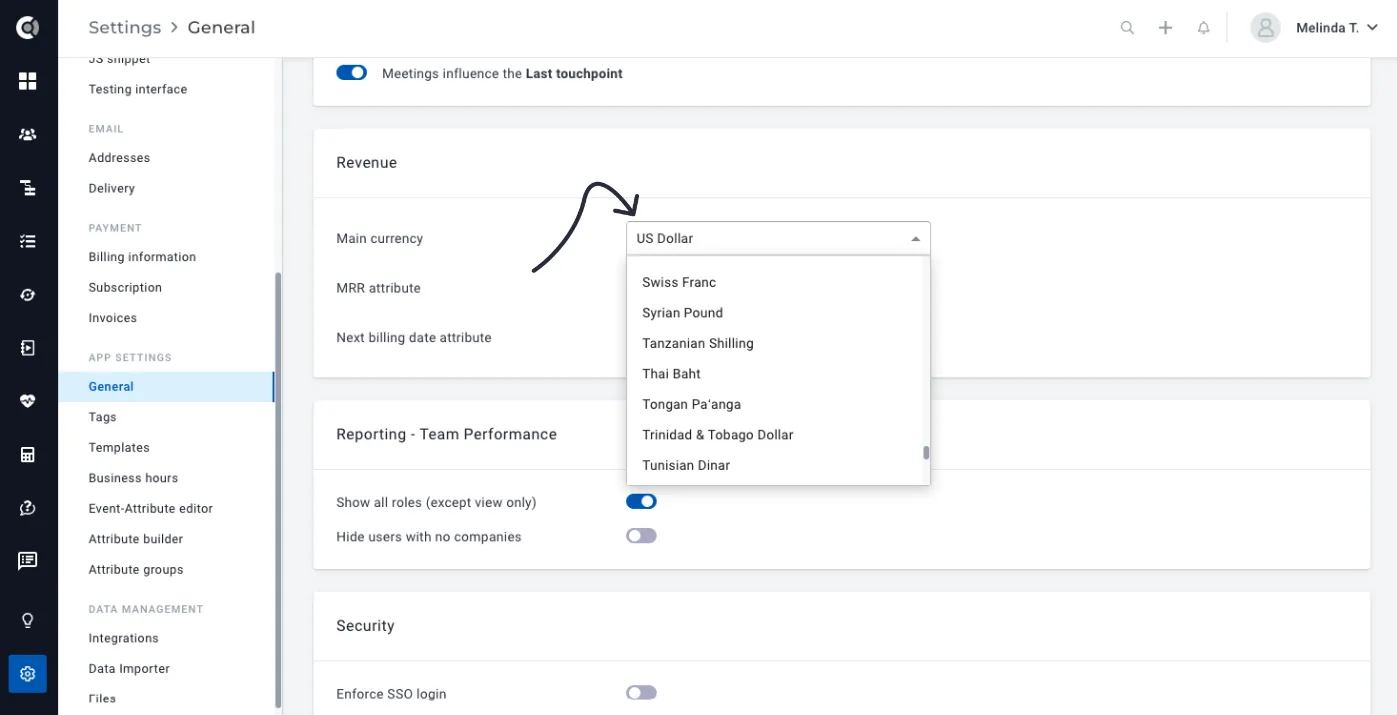
Task: Click the plus add icon in header
Action: click(x=1165, y=28)
